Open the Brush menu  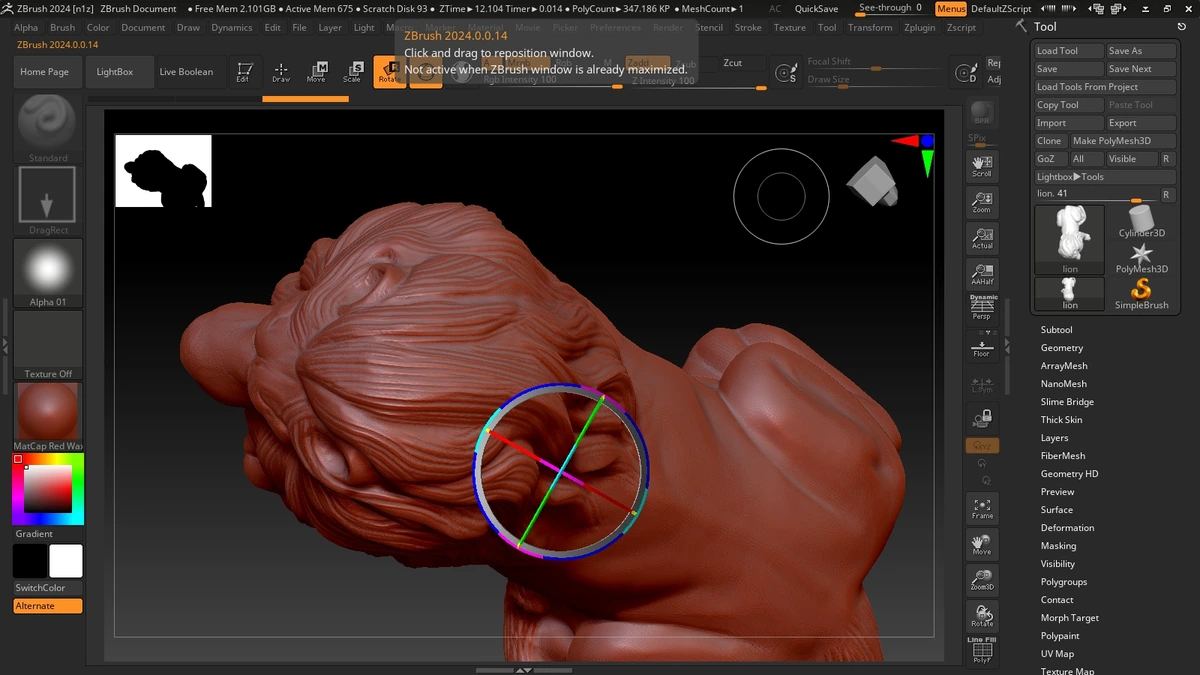coord(62,28)
